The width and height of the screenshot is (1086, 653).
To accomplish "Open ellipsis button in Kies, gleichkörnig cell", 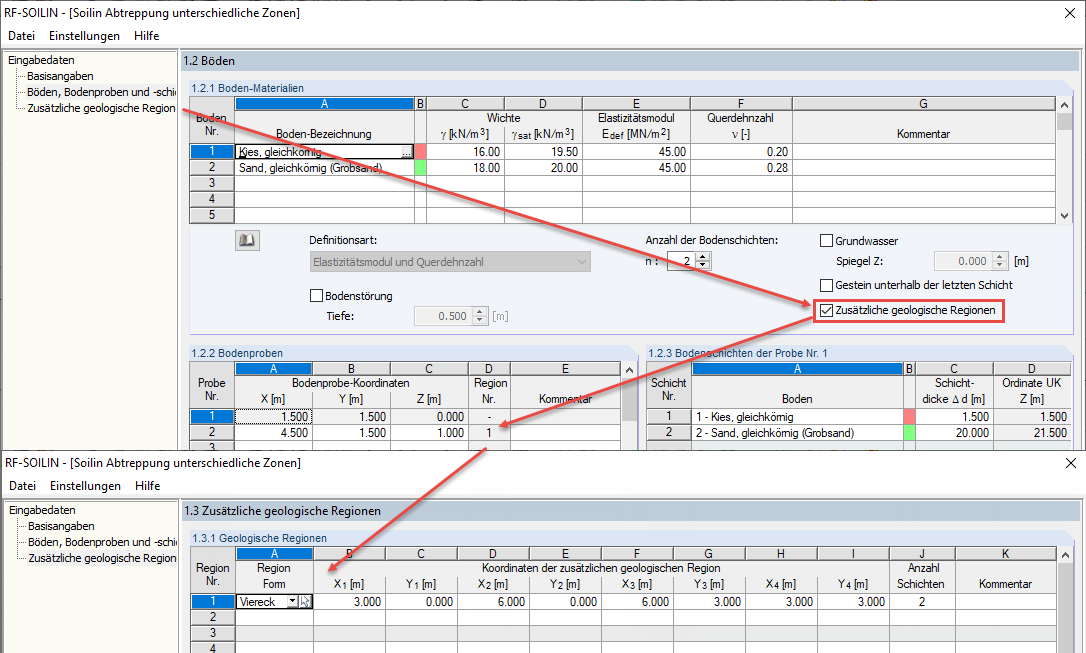I will 407,152.
